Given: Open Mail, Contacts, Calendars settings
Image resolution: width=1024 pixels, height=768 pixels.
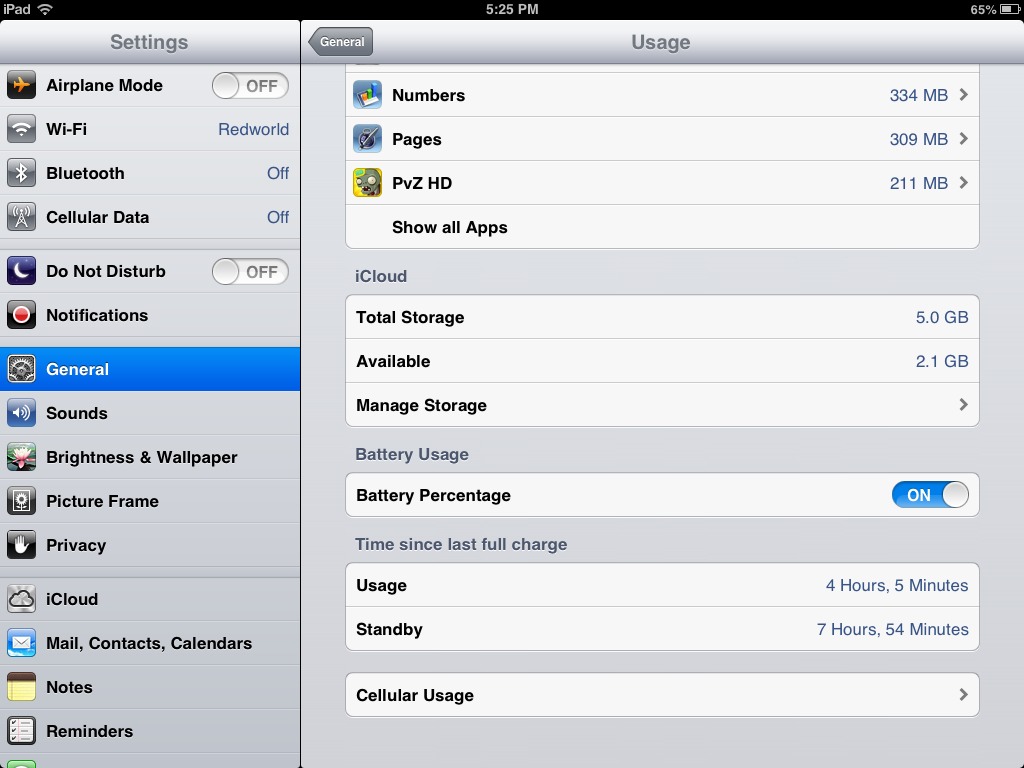Looking at the screenshot, I should pos(150,643).
